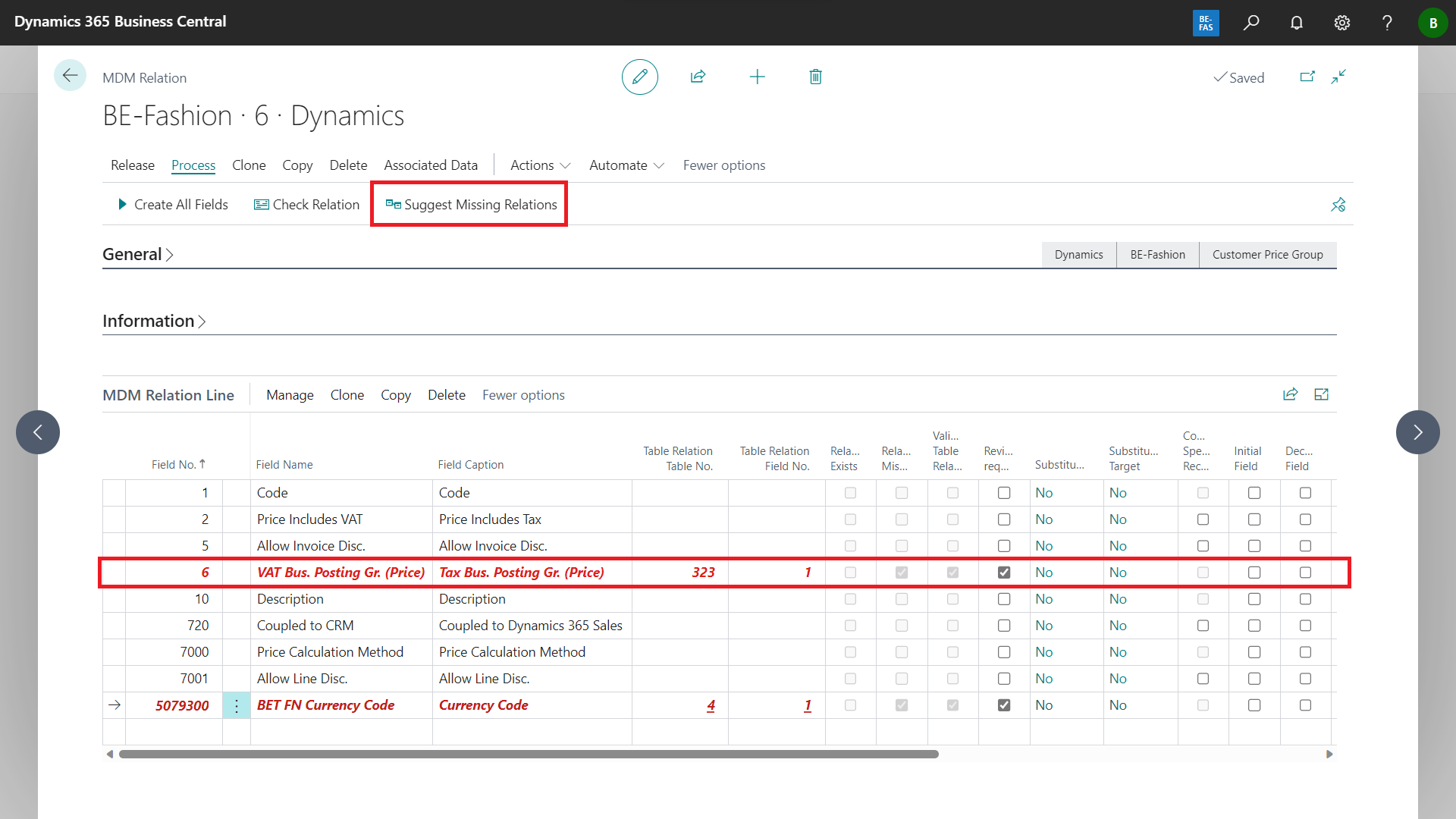Toggle Review required for BET FN Currency Code
Screen dimensions: 1456x819
click(x=1004, y=705)
